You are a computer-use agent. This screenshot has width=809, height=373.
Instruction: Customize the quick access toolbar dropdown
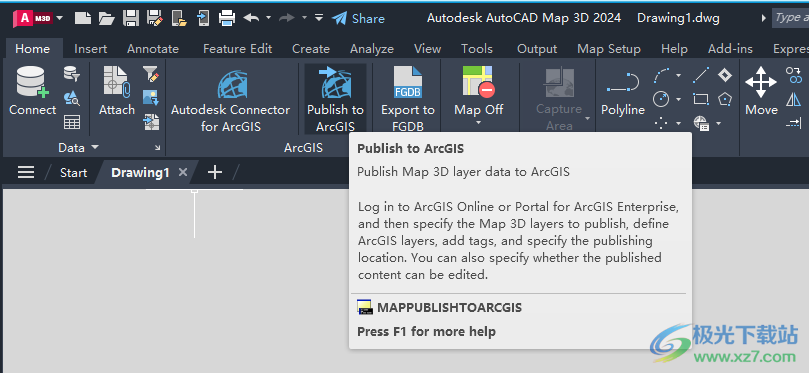pos(319,18)
